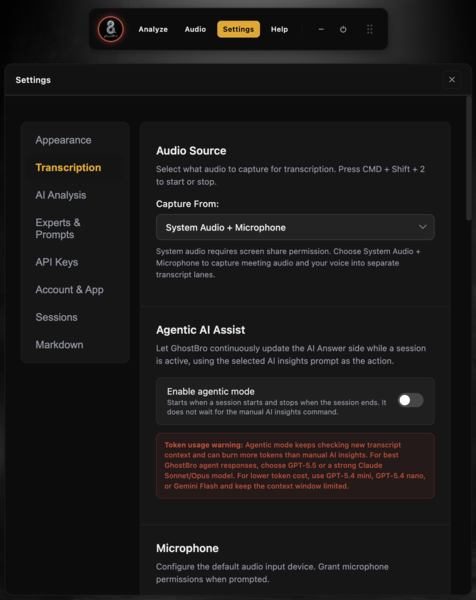This screenshot has height=600, width=476.
Task: Click the Capture From: label
Action: (187, 204)
